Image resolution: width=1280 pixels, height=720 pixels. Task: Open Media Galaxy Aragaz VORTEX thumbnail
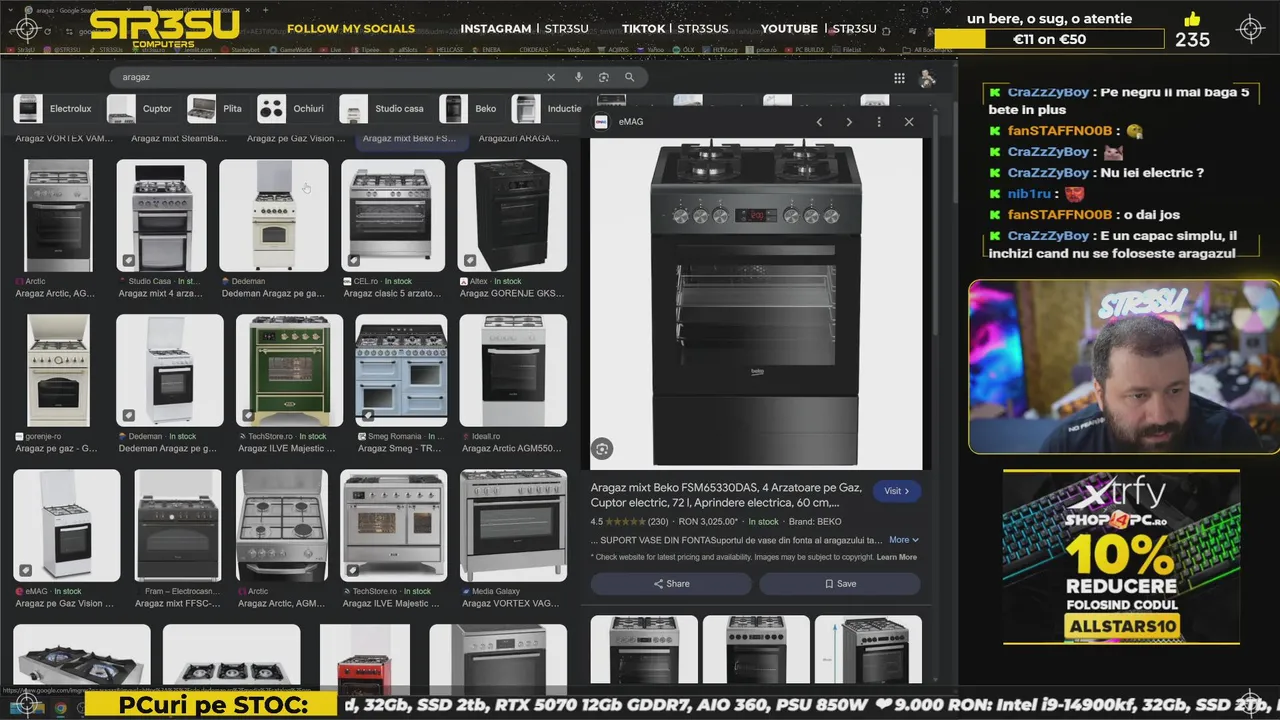coord(513,525)
